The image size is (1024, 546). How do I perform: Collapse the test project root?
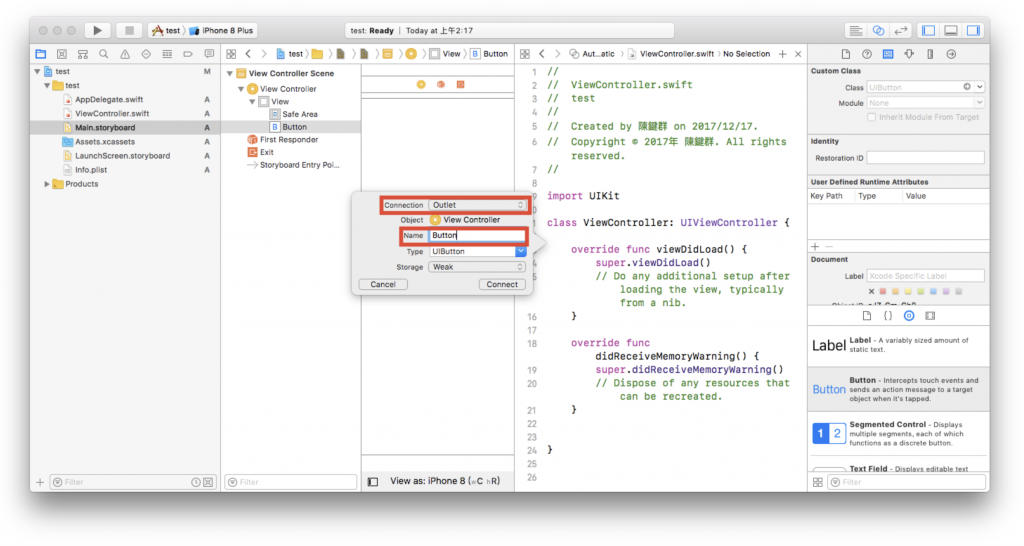(x=37, y=71)
